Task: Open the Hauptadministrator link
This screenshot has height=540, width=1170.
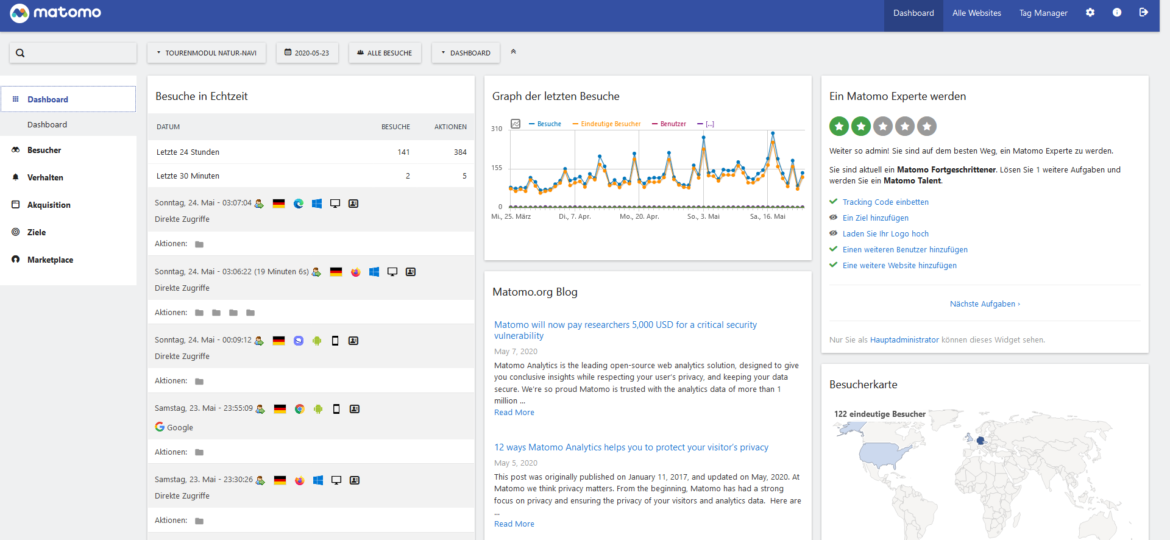Action: [904, 339]
